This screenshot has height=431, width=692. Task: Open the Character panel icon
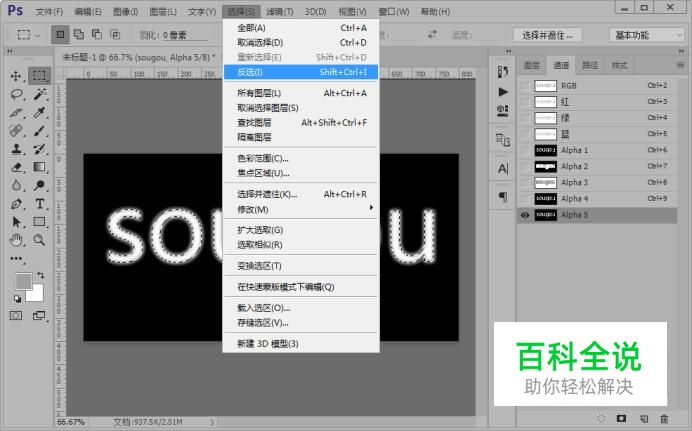pyautogui.click(x=503, y=169)
